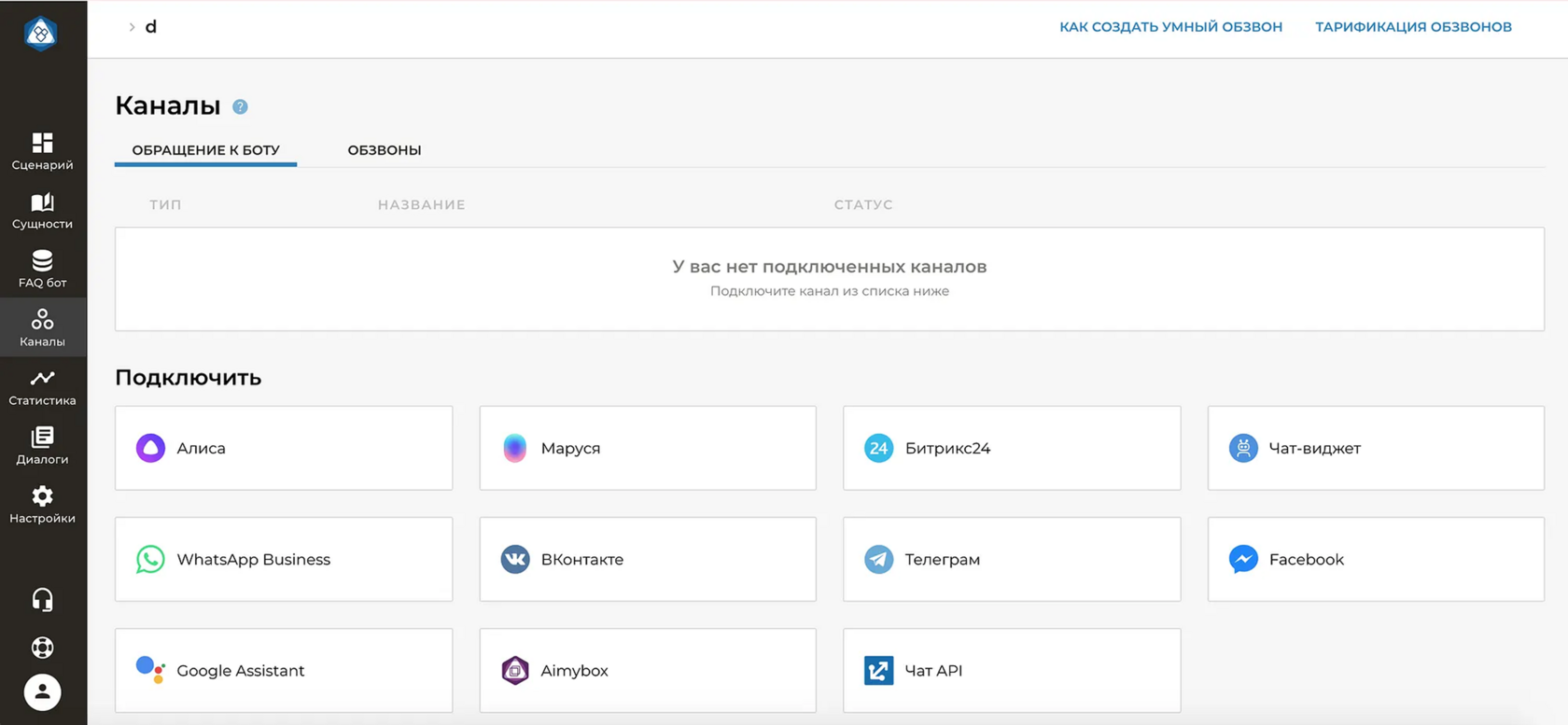Connect the Чат API card
1568x725 pixels.
coord(1012,670)
